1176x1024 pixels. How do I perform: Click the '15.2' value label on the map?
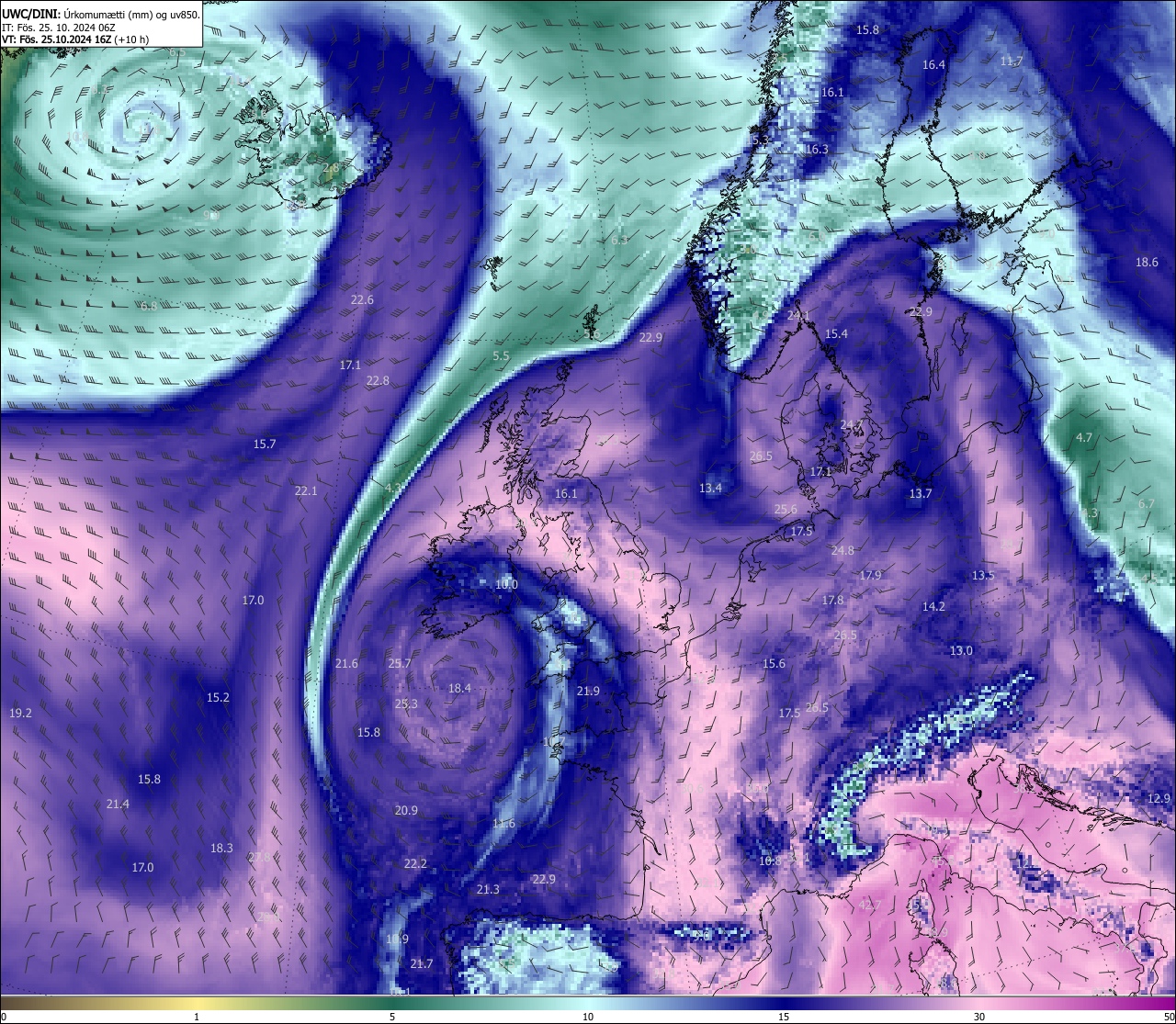click(x=218, y=697)
